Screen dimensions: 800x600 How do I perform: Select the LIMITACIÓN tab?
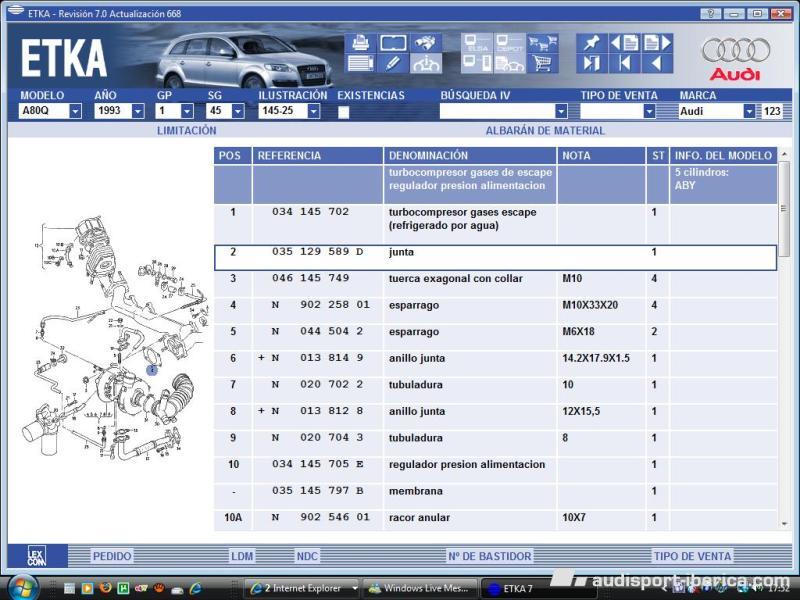pos(186,131)
